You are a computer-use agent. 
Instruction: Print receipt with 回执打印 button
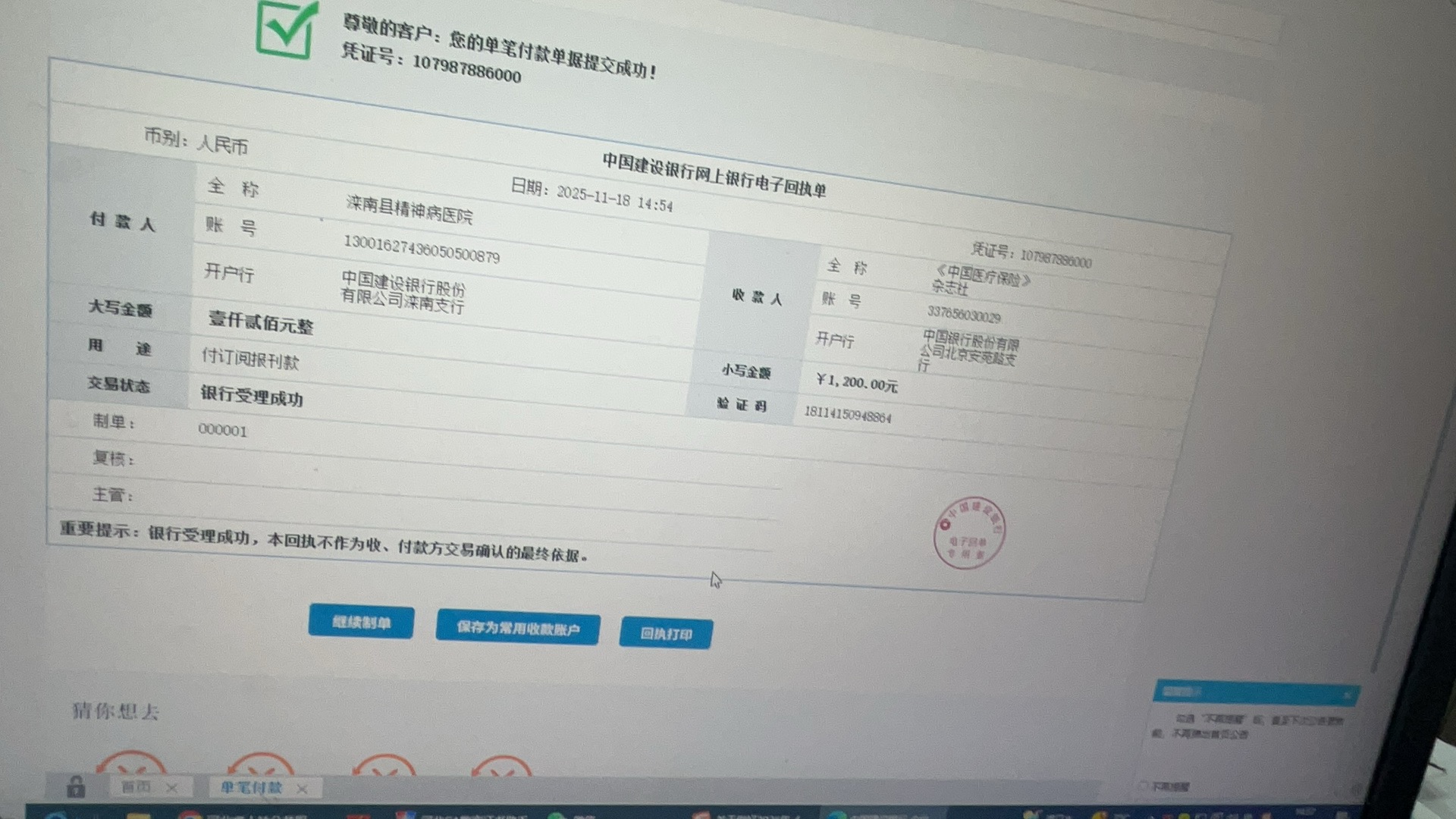coord(666,633)
